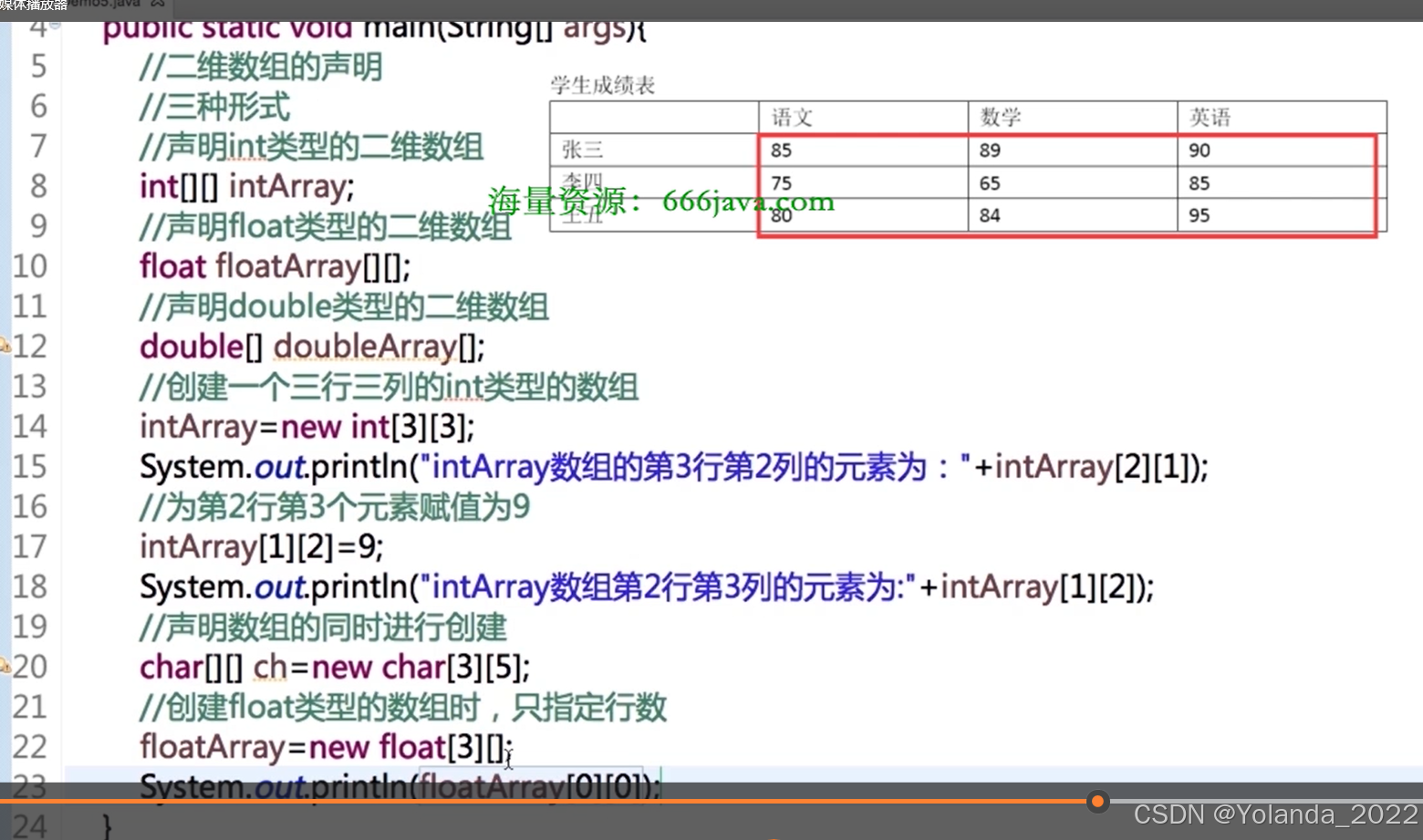1423x840 pixels.
Task: Click line number 8 in the gutter
Action: coord(38,187)
